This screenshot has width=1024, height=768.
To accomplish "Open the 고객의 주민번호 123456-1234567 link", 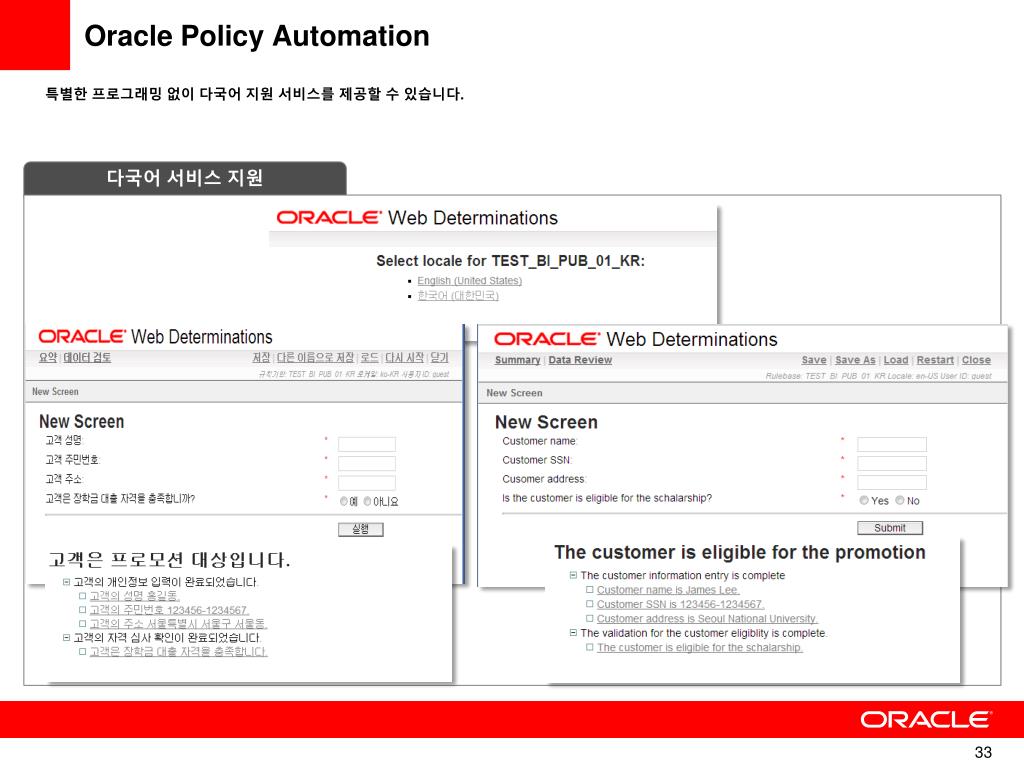I will coord(169,610).
